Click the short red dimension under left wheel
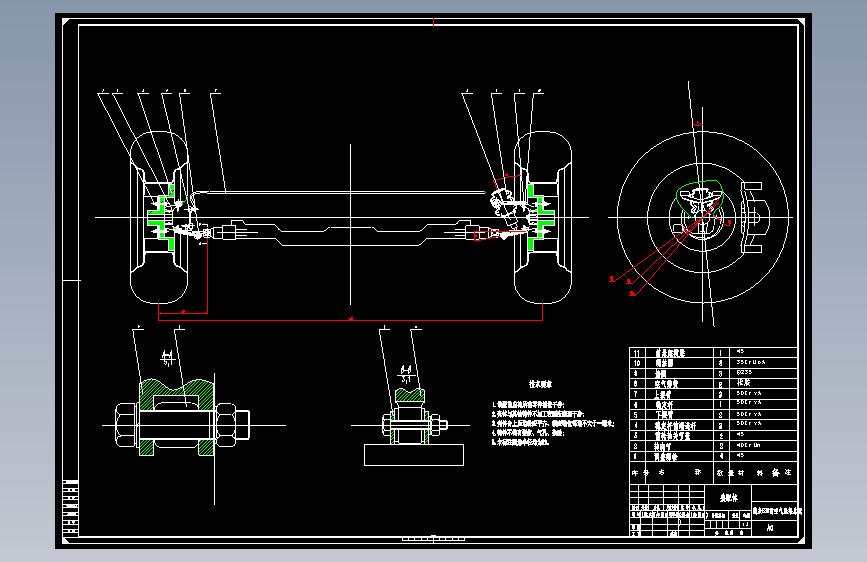867x562 pixels. pyautogui.click(x=183, y=313)
